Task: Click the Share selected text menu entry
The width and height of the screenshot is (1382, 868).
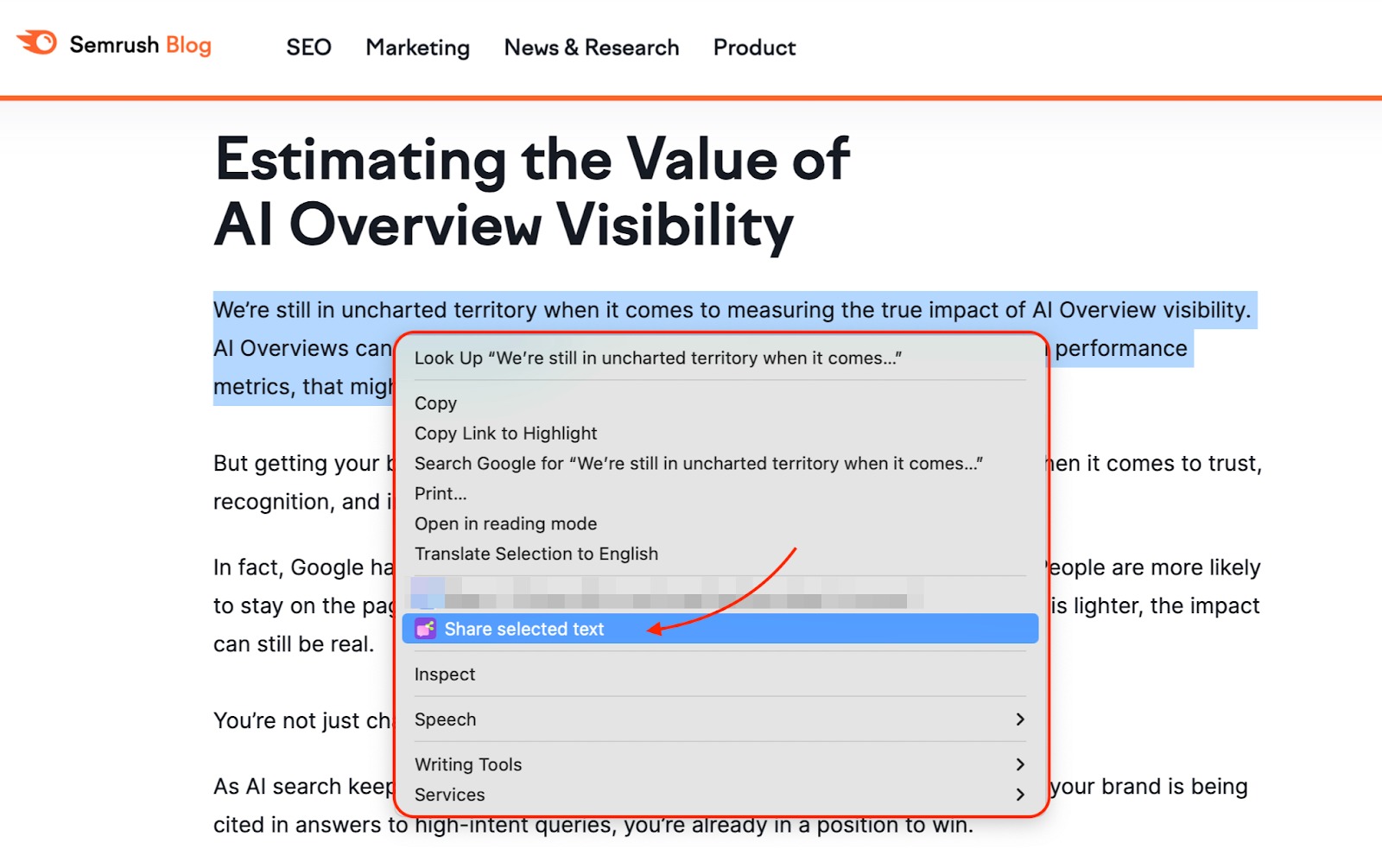Action: point(523,630)
